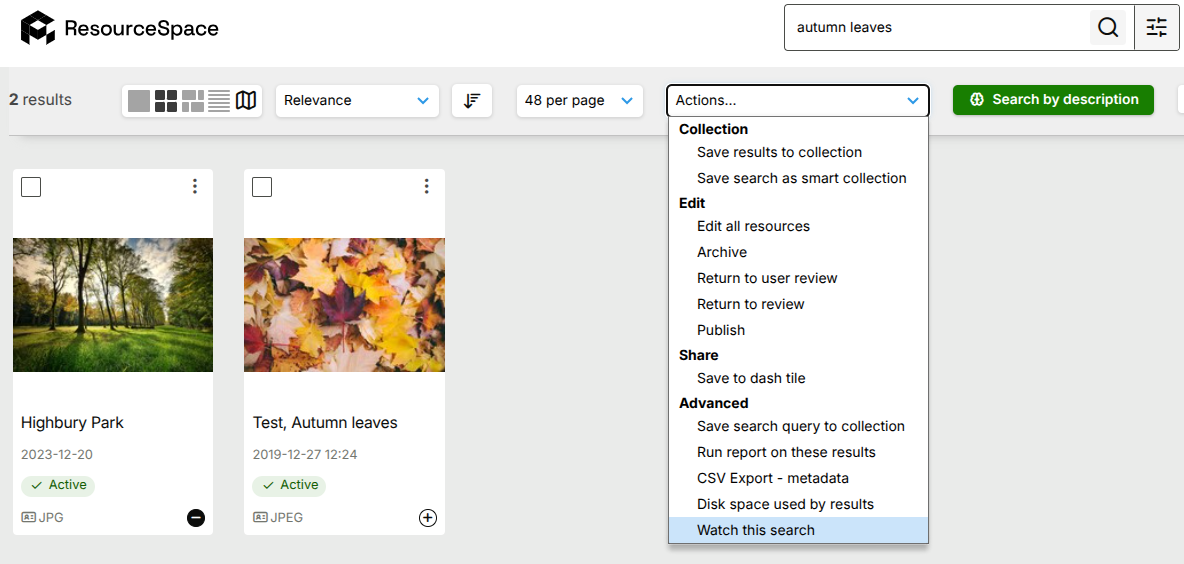Click Search by description button
This screenshot has height=564, width=1184.
tap(1053, 100)
